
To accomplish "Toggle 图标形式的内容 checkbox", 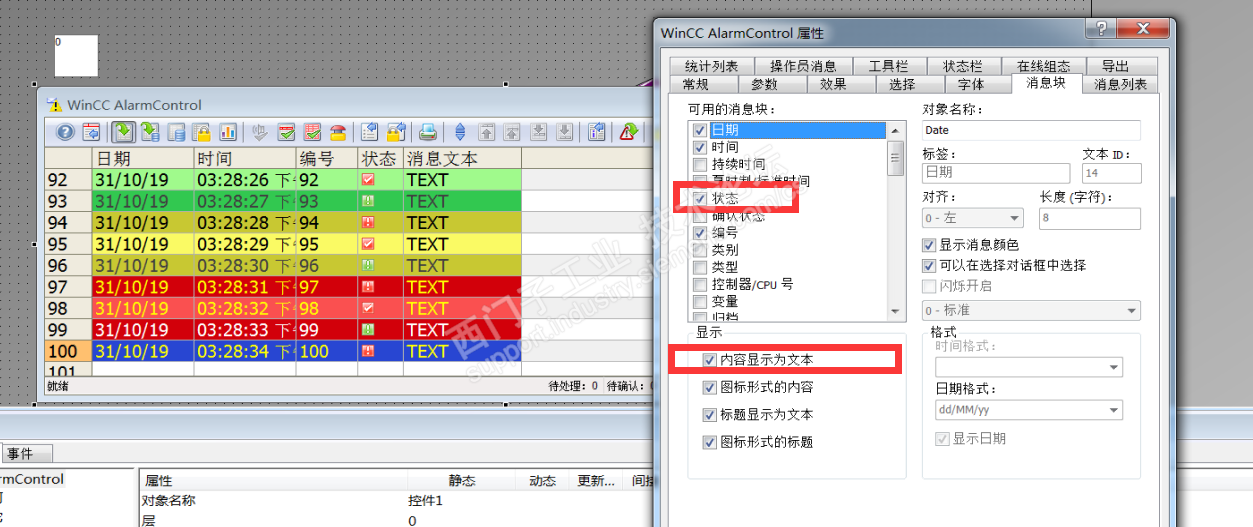I will click(x=709, y=387).
